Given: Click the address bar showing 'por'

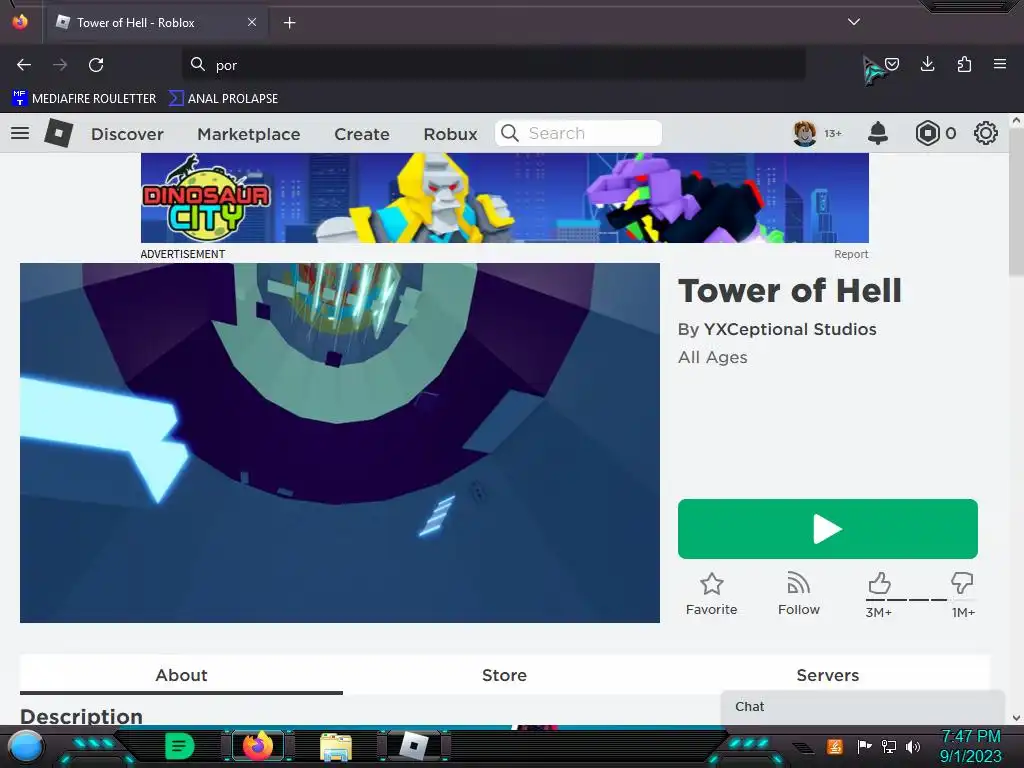Looking at the screenshot, I should (x=494, y=65).
